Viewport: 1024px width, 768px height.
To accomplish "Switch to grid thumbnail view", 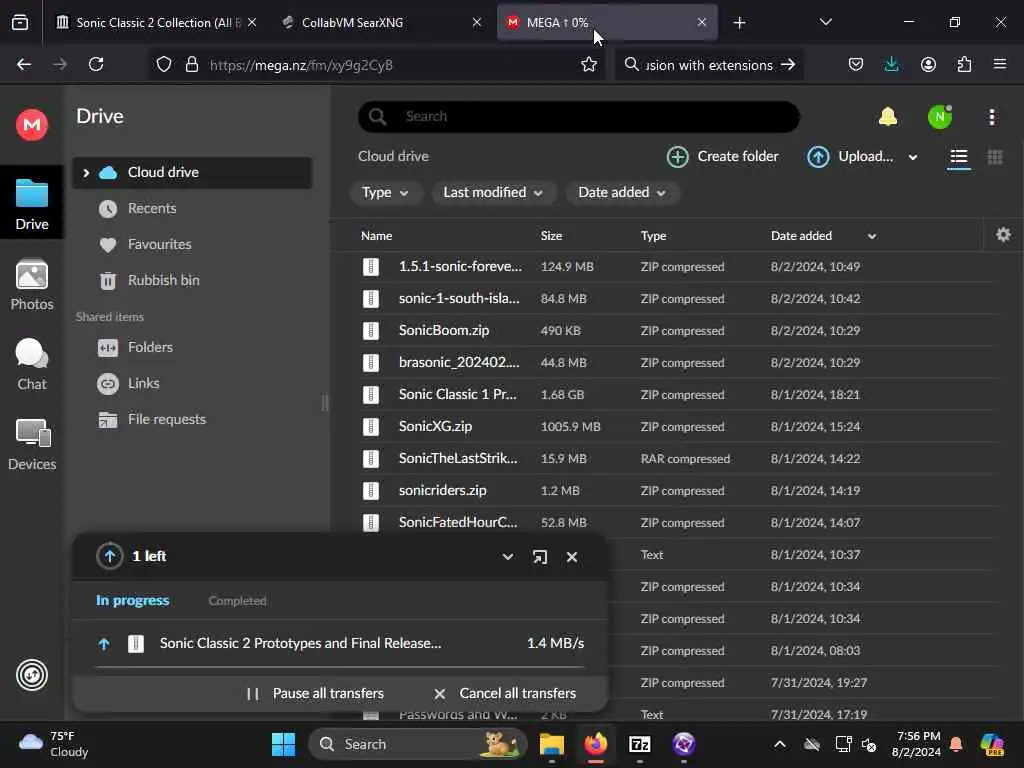I will click(995, 157).
